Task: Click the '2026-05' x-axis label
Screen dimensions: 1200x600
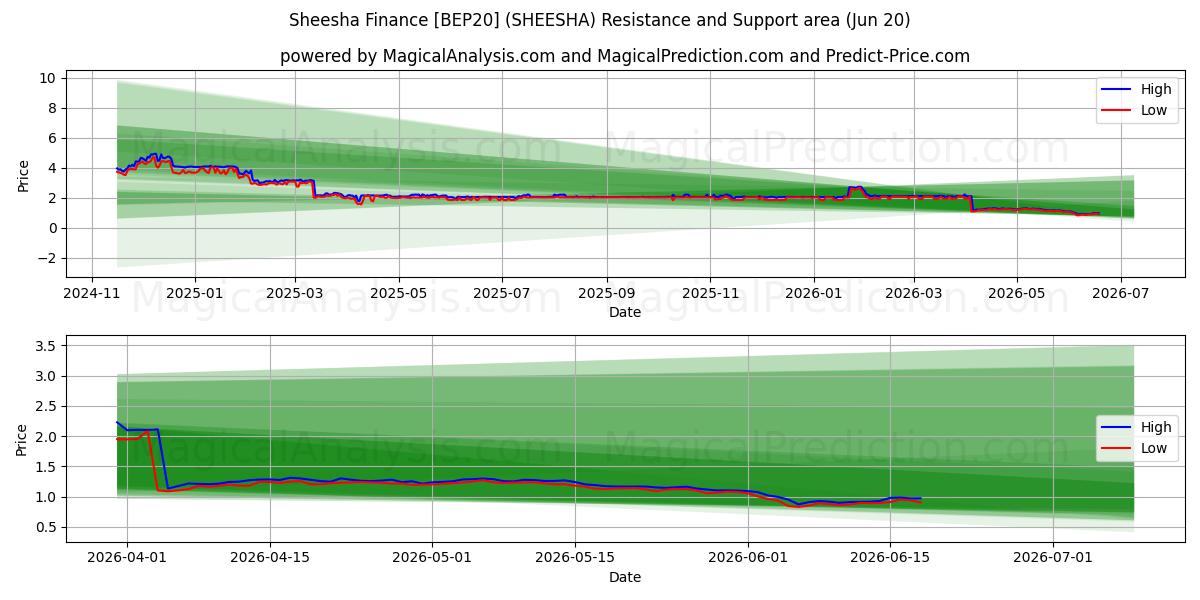Action: [x=1017, y=296]
